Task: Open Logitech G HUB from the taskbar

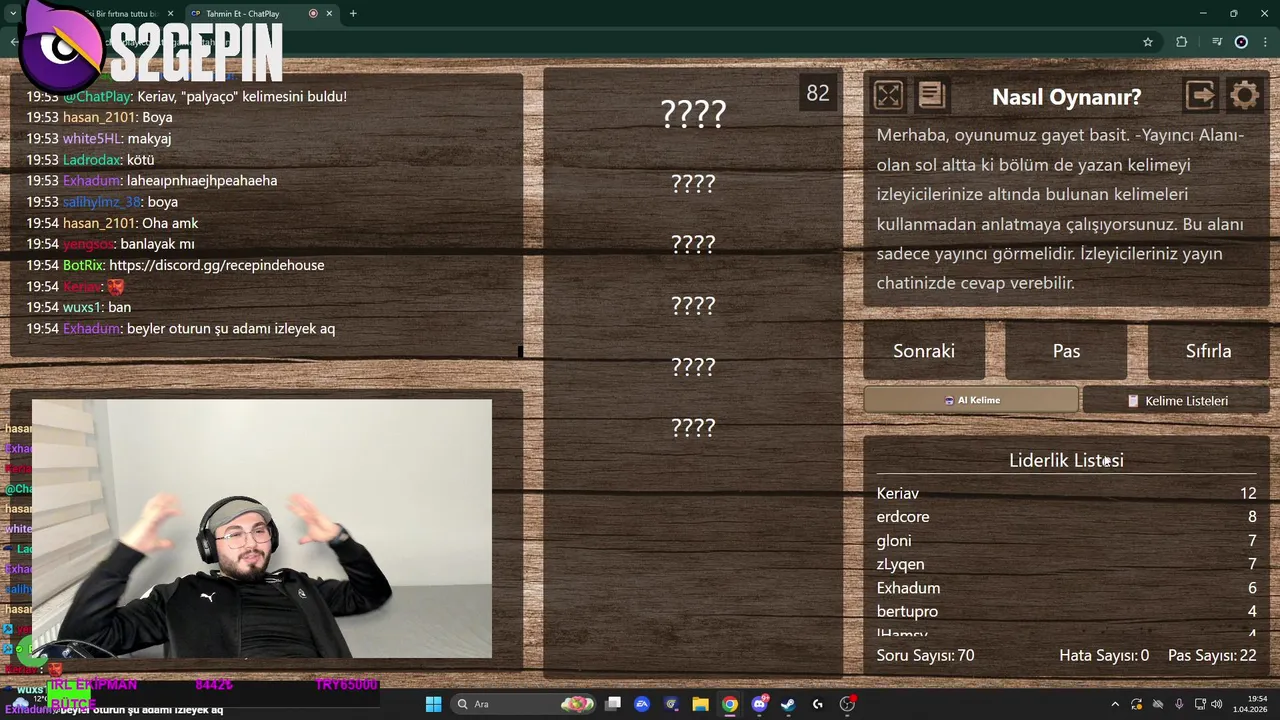Action: tap(818, 704)
